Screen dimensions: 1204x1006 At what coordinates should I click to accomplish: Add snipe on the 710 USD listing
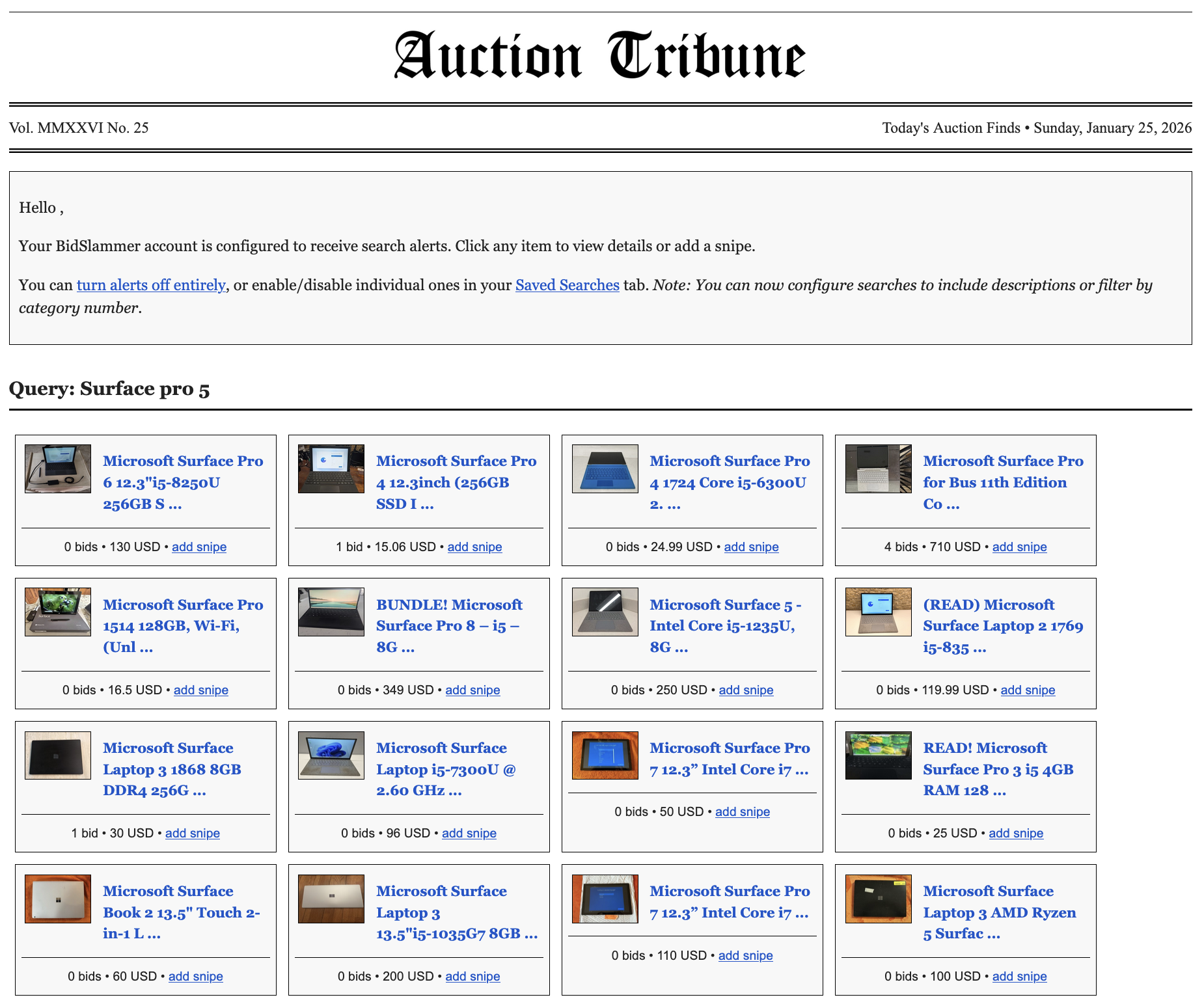point(1019,547)
